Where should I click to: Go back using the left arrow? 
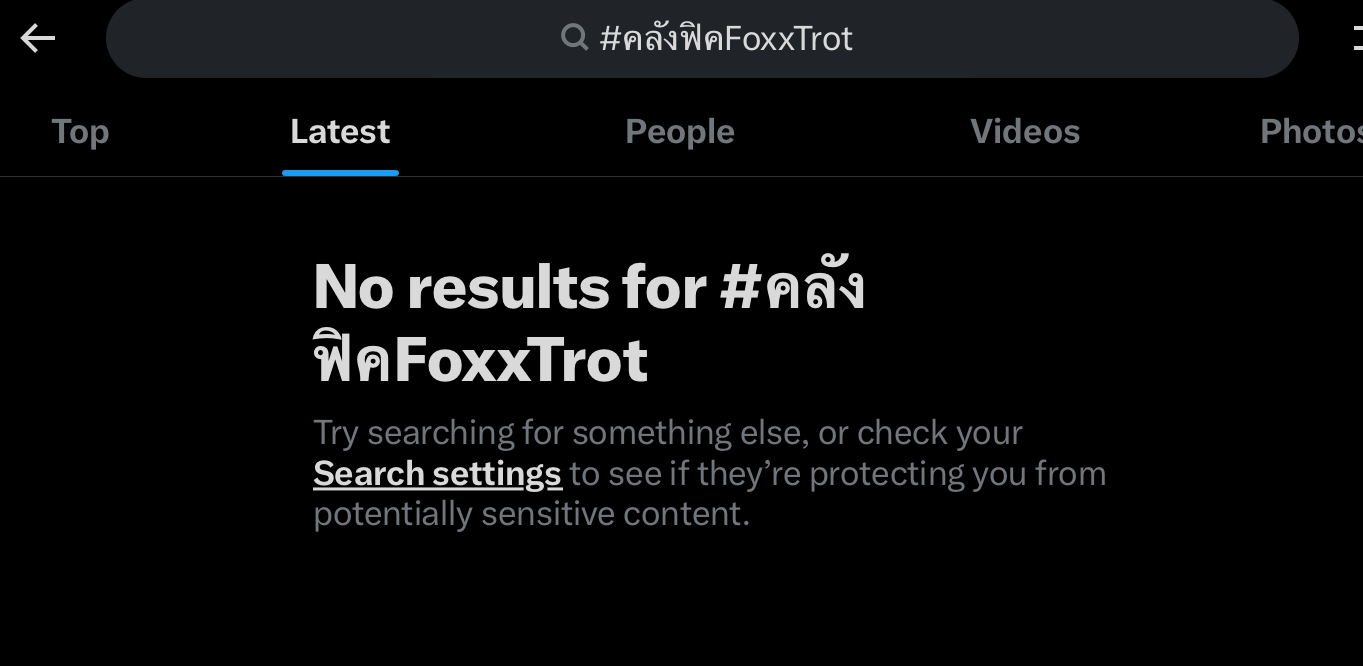click(x=38, y=39)
